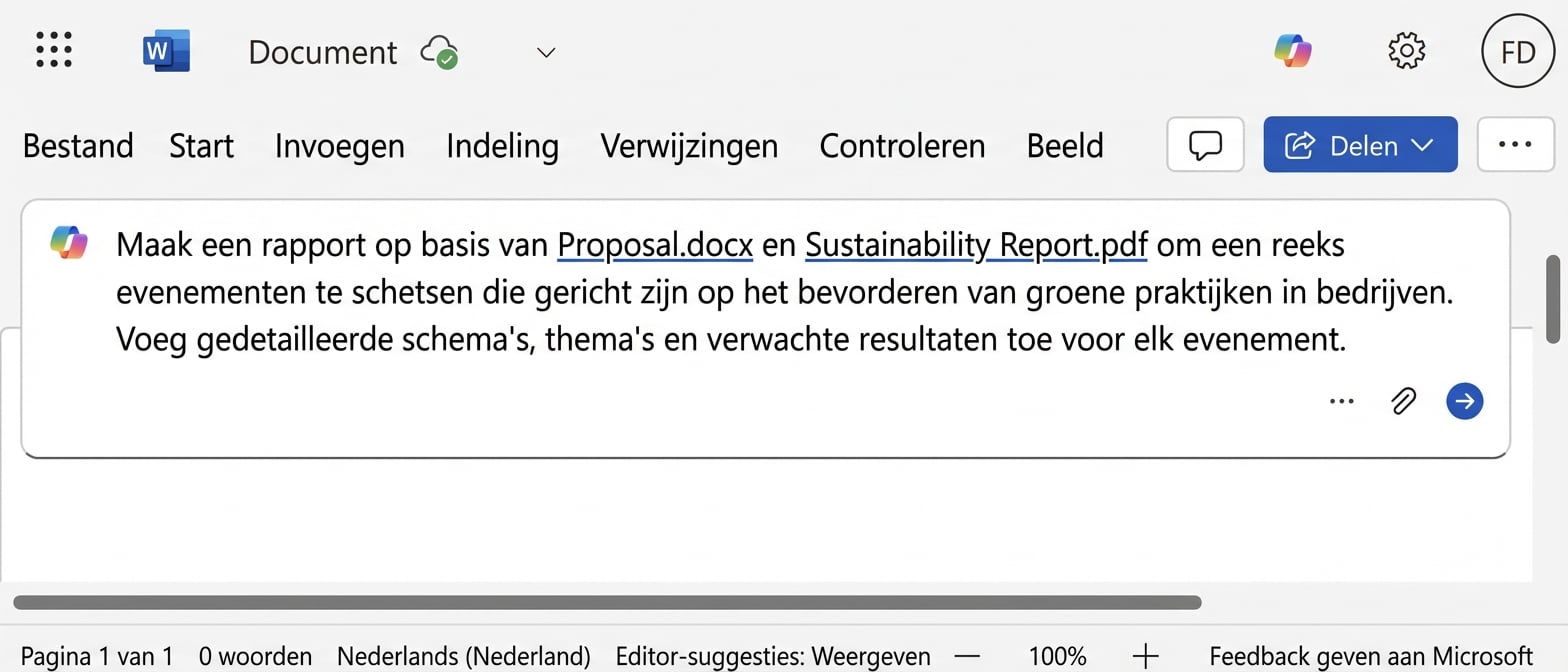Open the Comments panel
This screenshot has width=1568, height=672.
(x=1204, y=144)
